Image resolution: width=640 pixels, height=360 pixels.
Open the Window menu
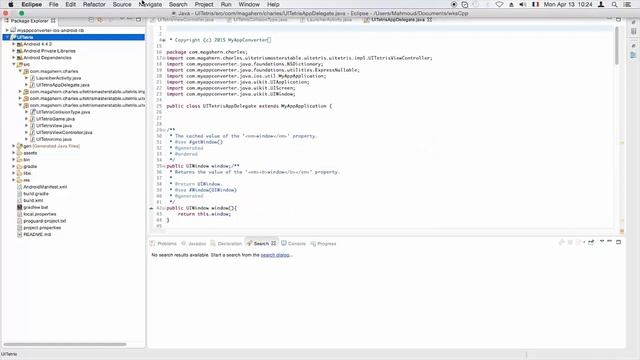point(249,4)
